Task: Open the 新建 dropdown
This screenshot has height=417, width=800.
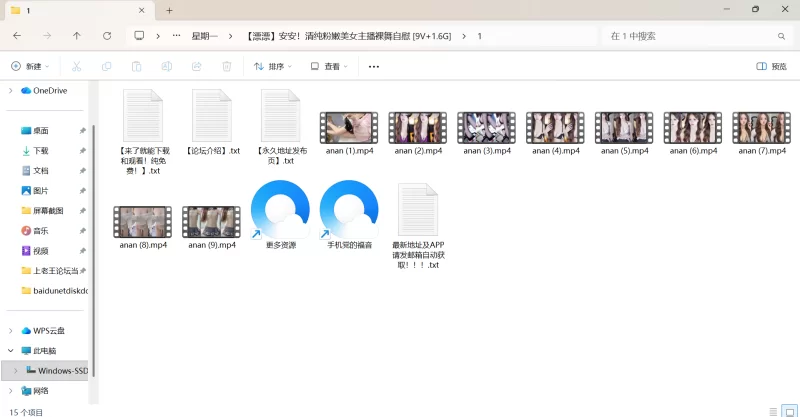Action: tap(30, 66)
